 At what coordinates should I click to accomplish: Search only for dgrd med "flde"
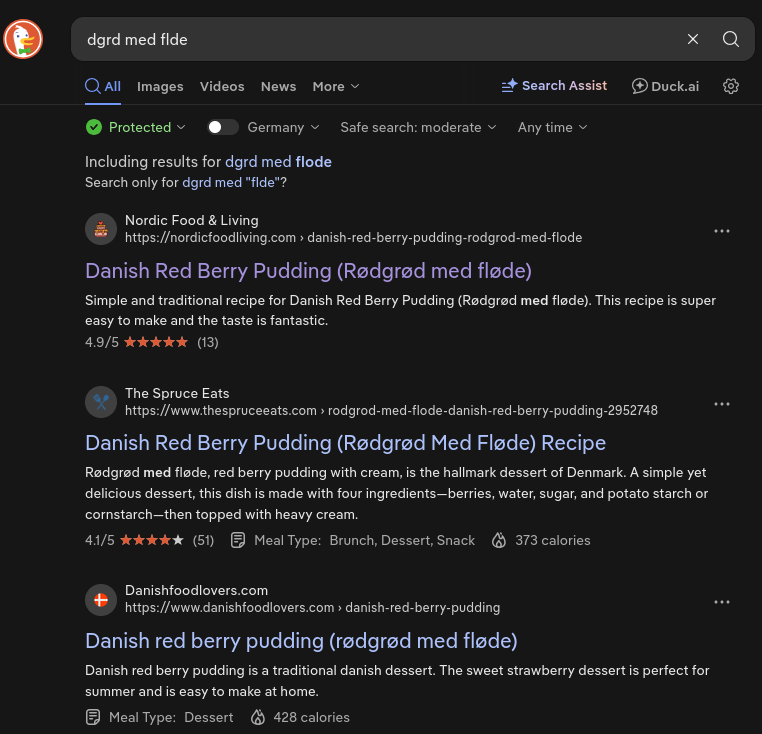(x=230, y=182)
